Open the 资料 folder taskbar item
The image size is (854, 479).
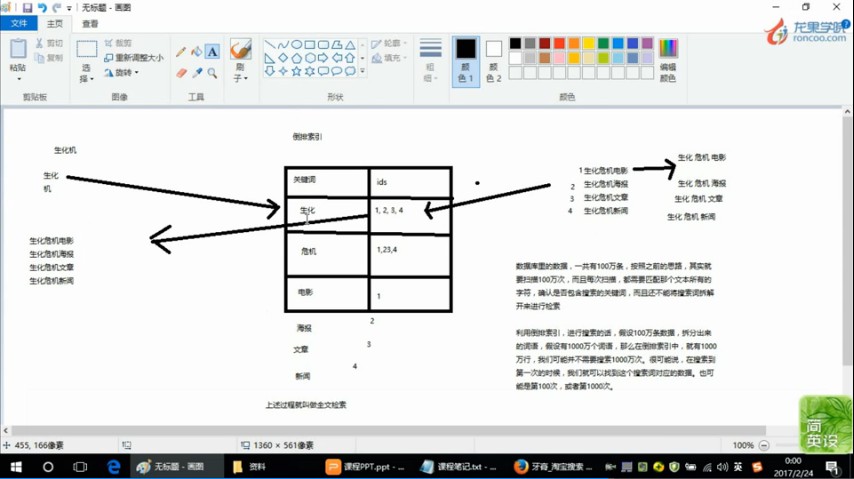[x=249, y=467]
